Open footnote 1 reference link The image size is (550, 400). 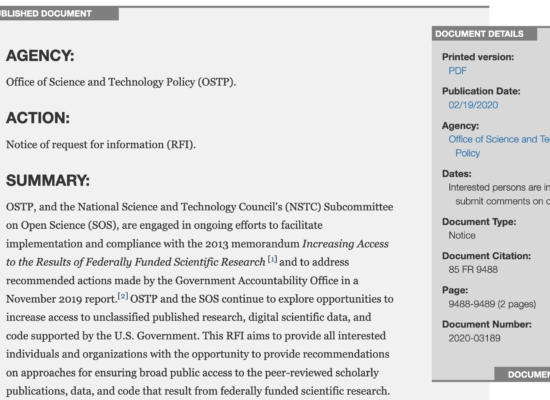pyautogui.click(x=273, y=260)
